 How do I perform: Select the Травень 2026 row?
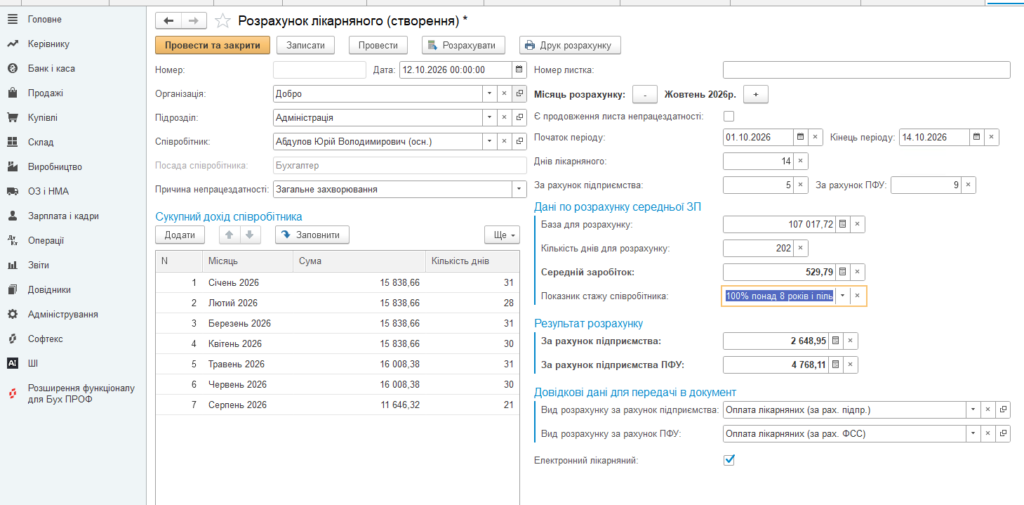coord(337,364)
